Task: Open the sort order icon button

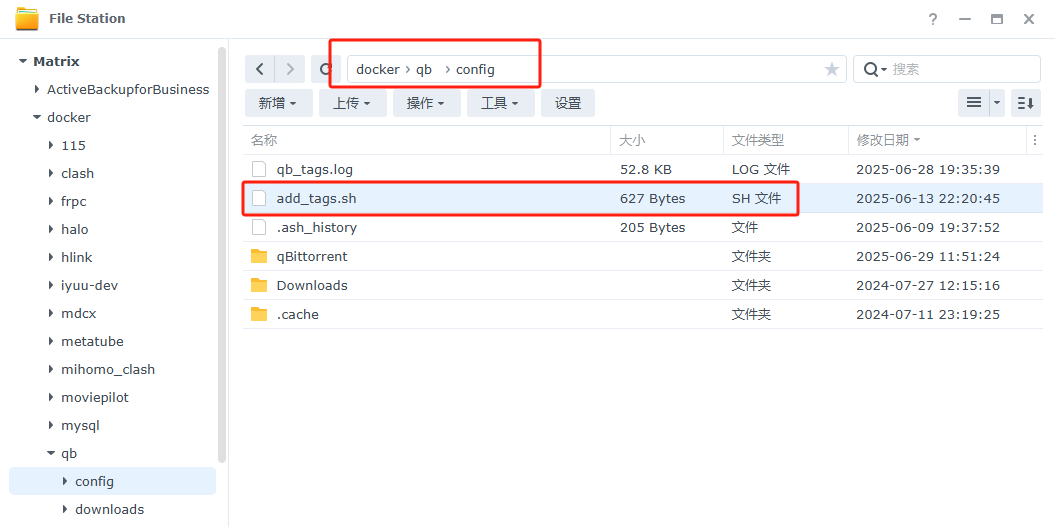Action: 1025,102
